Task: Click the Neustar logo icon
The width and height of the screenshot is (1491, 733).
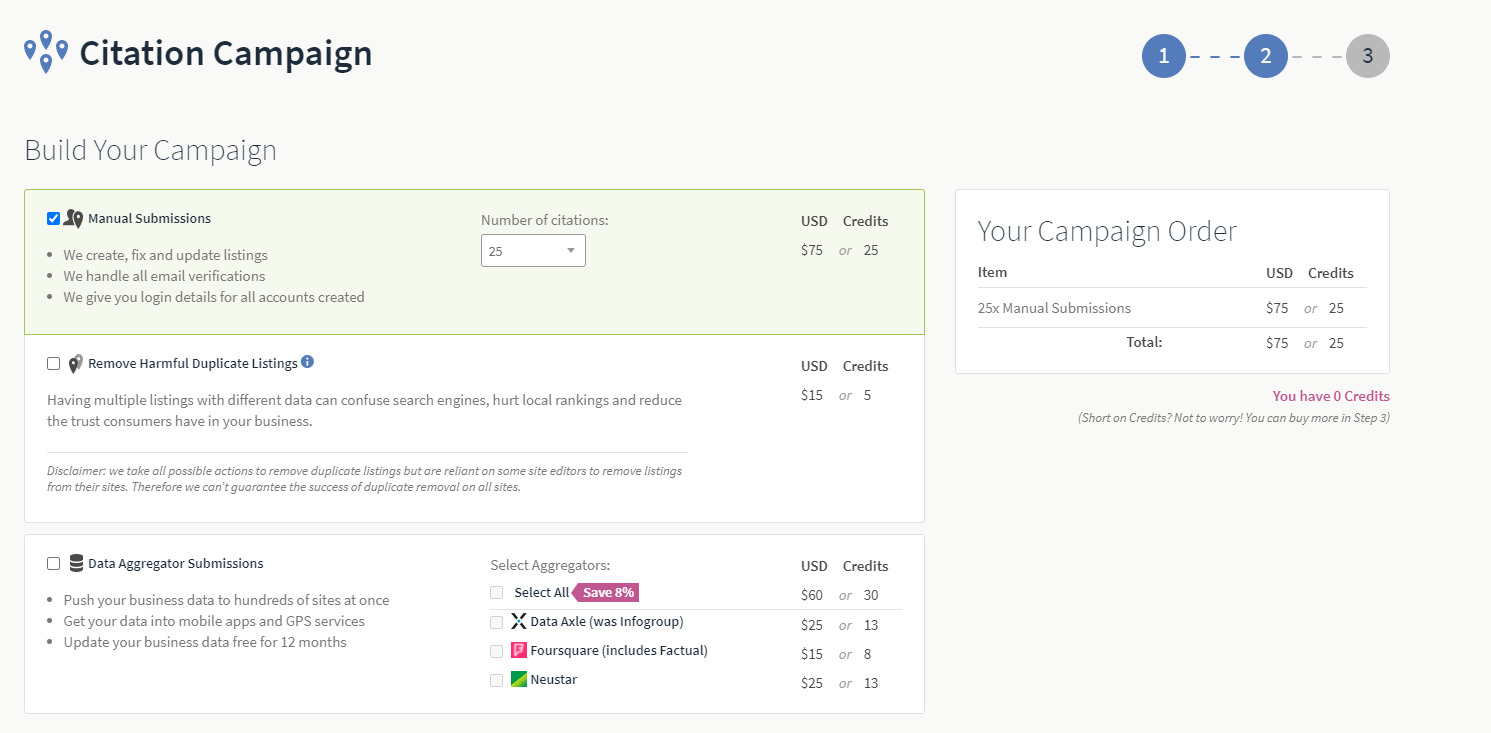Action: pos(518,680)
